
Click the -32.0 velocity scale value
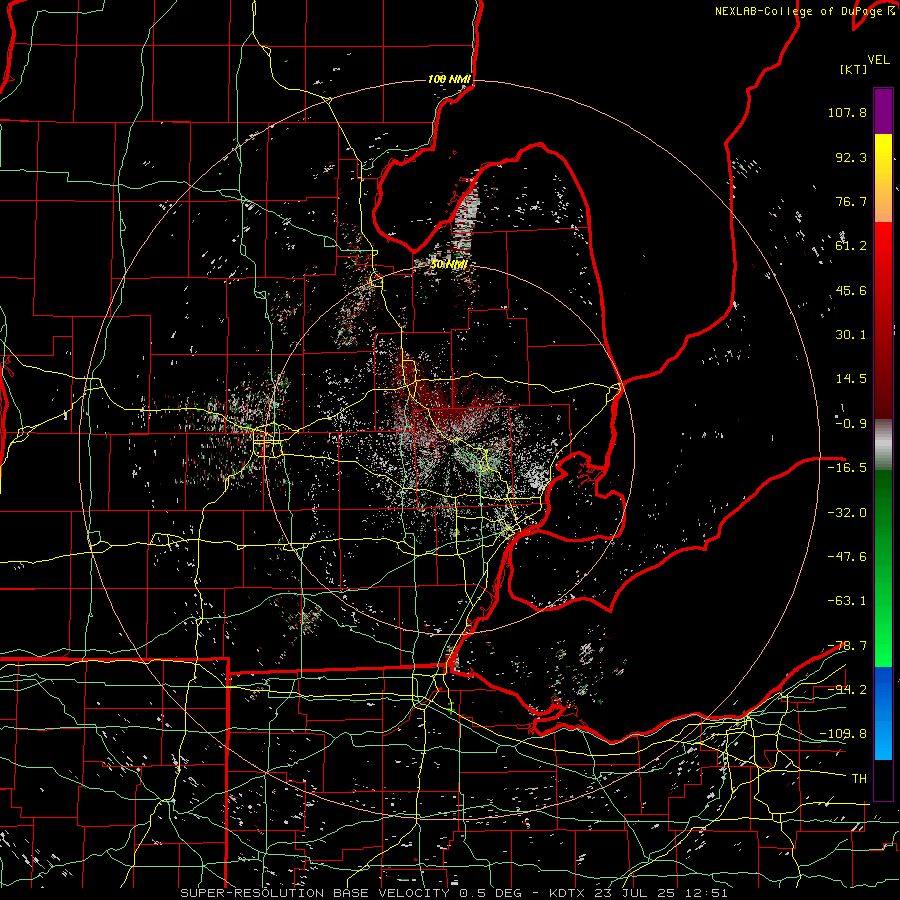point(847,512)
